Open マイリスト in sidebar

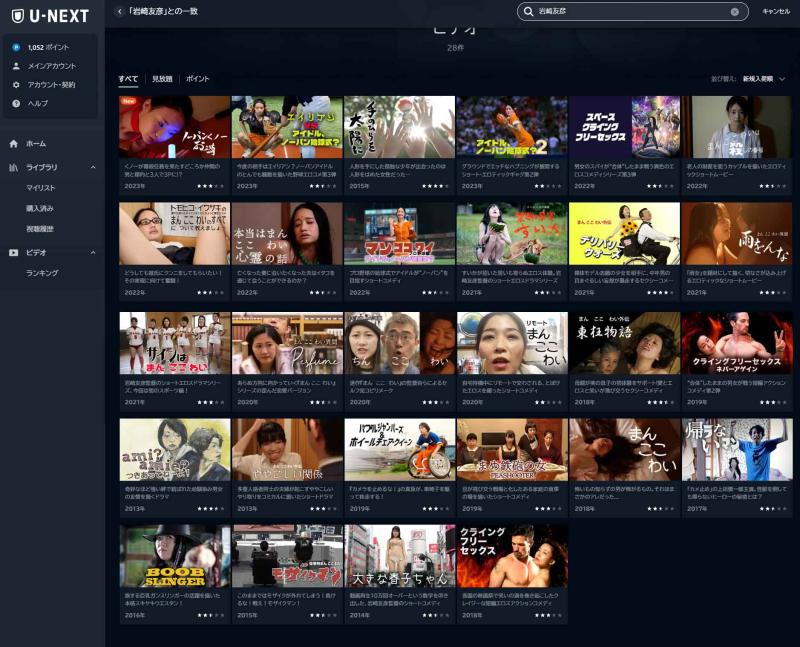tap(41, 188)
